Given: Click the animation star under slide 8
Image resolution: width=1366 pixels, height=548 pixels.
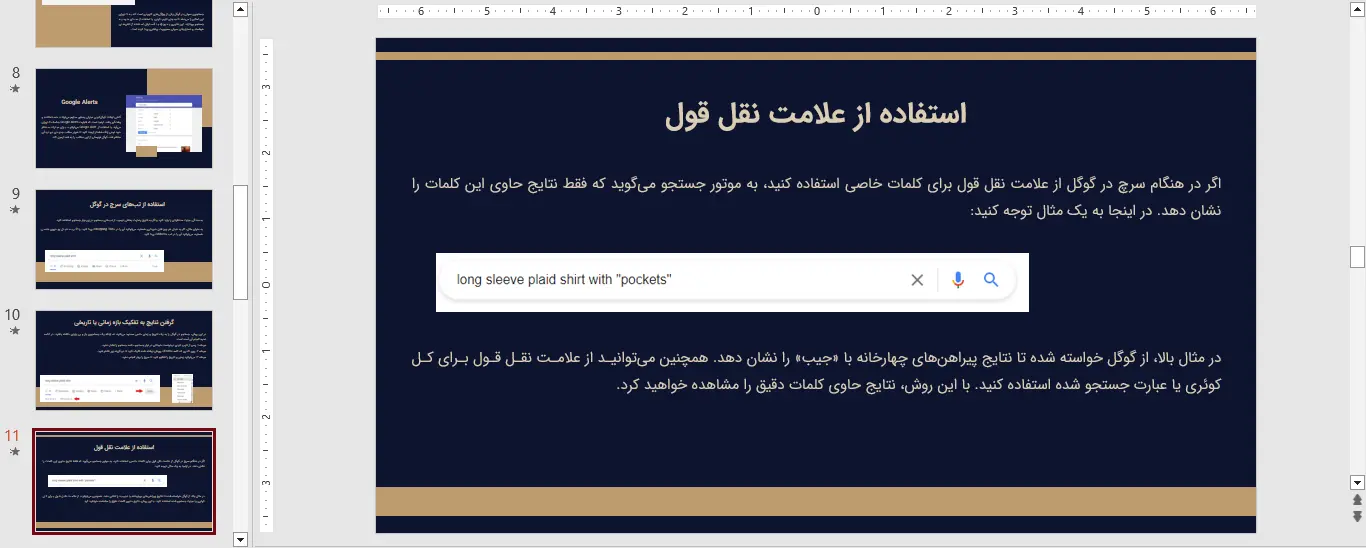Looking at the screenshot, I should click(14, 89).
